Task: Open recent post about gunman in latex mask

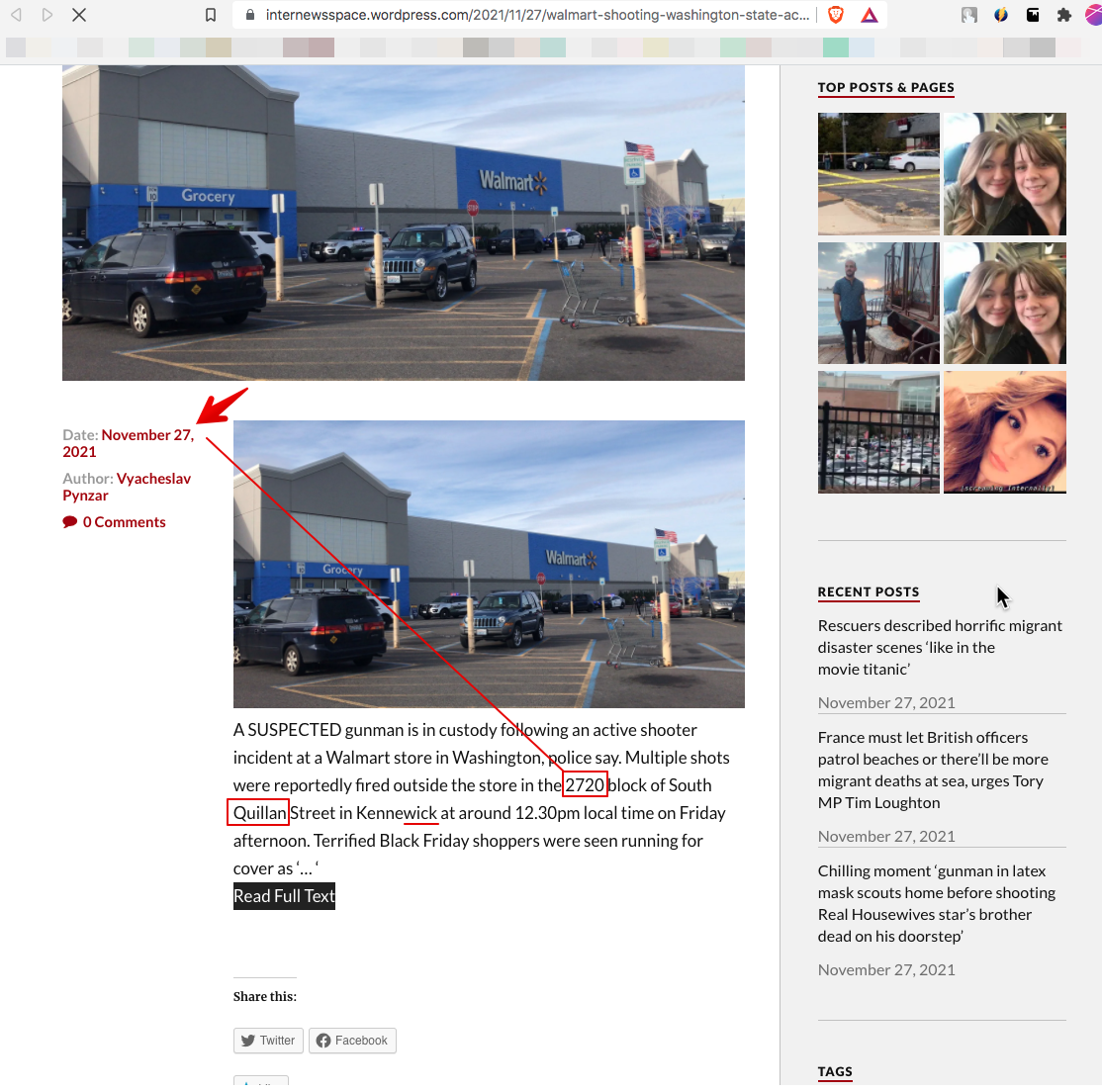Action: click(x=936, y=904)
